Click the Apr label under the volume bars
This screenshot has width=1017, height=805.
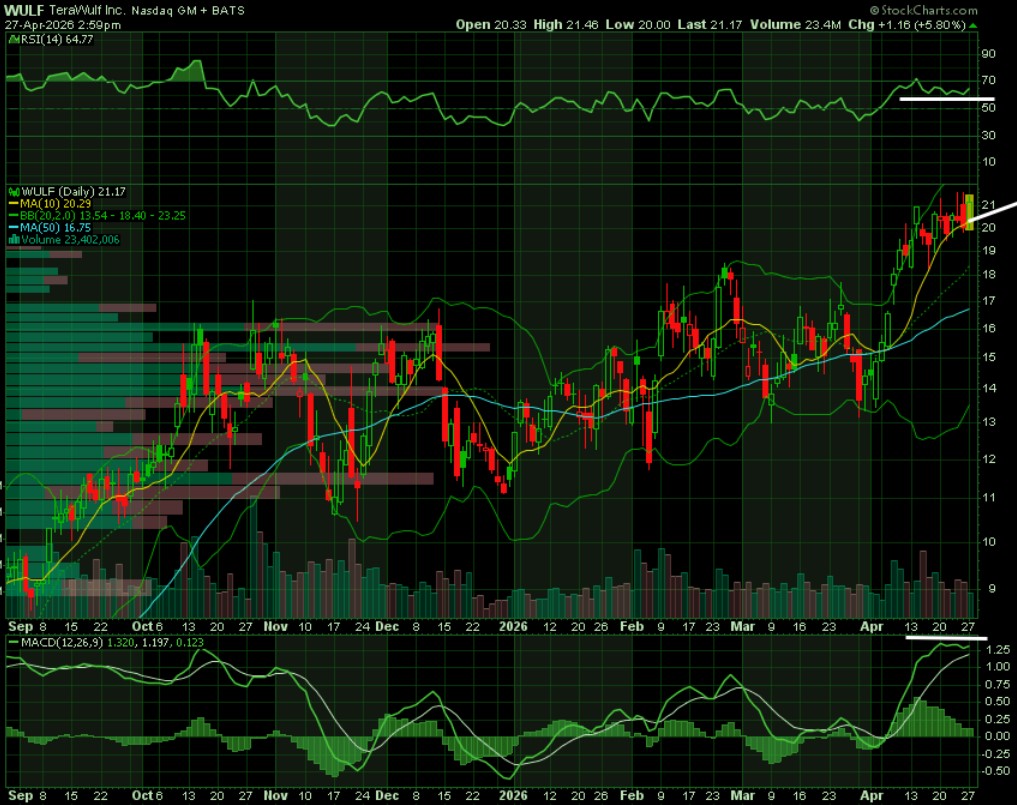(872, 627)
